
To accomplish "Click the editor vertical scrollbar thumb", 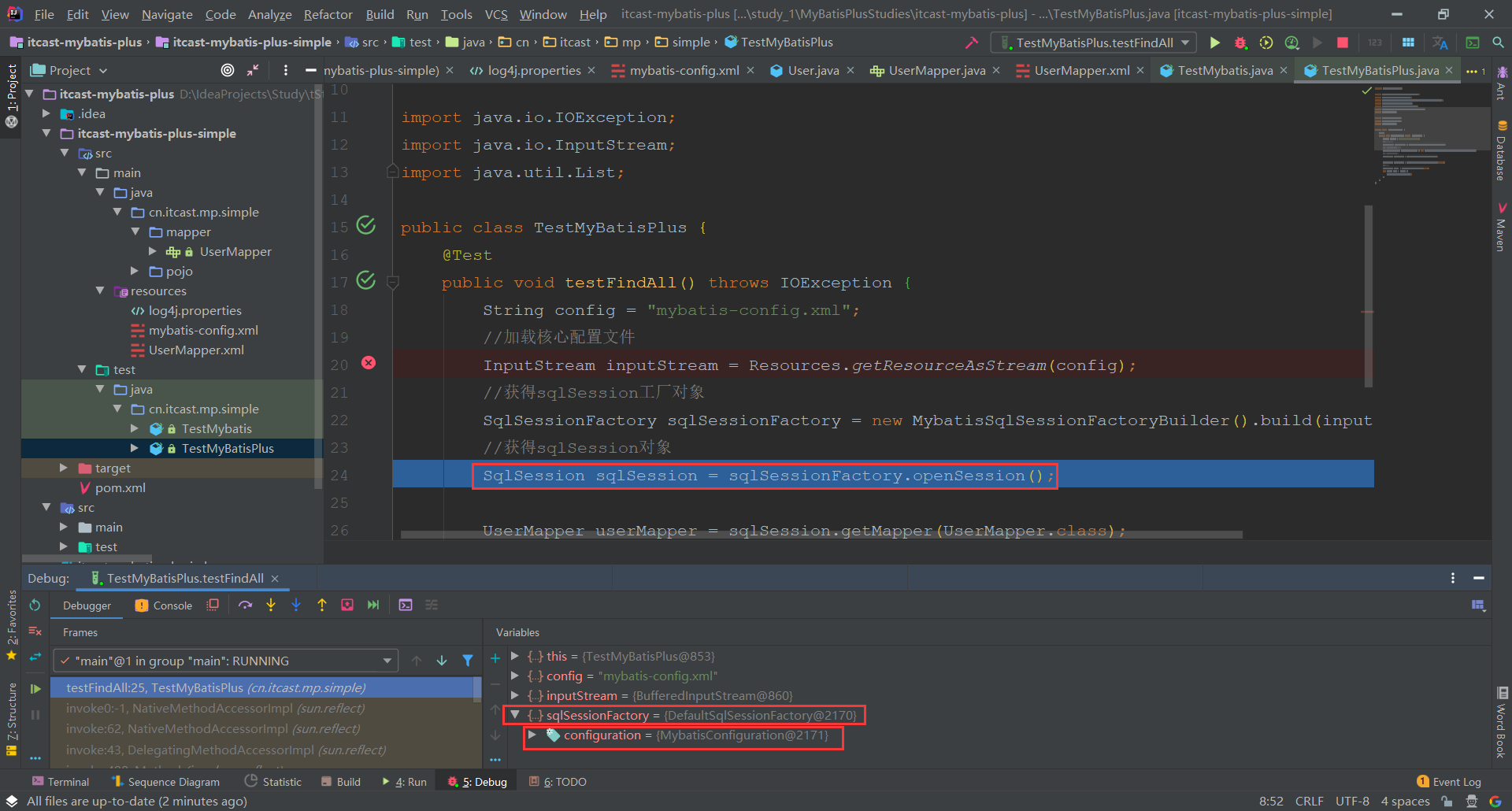I will pyautogui.click(x=1369, y=296).
